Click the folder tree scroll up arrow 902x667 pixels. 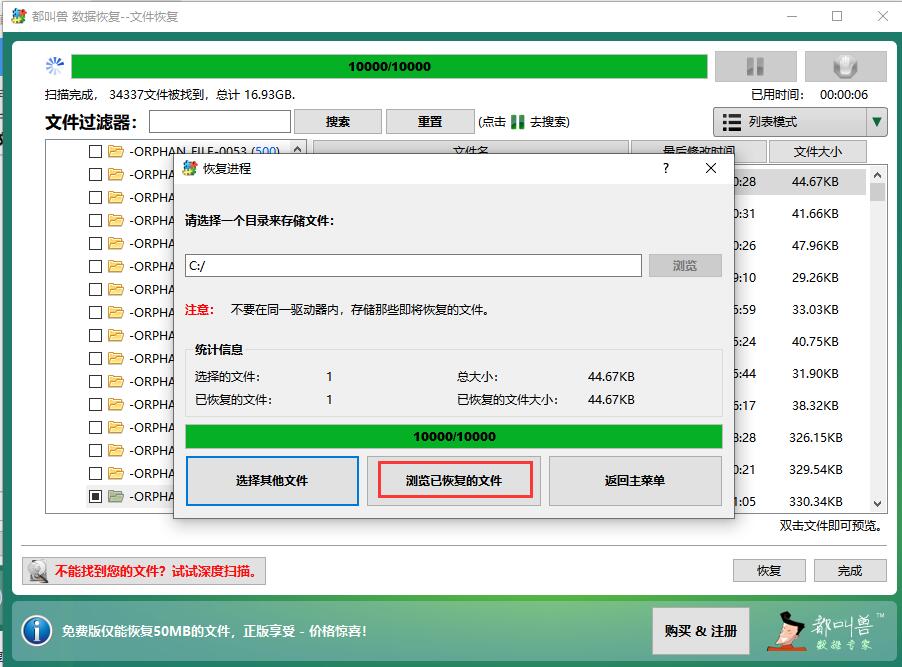[297, 148]
